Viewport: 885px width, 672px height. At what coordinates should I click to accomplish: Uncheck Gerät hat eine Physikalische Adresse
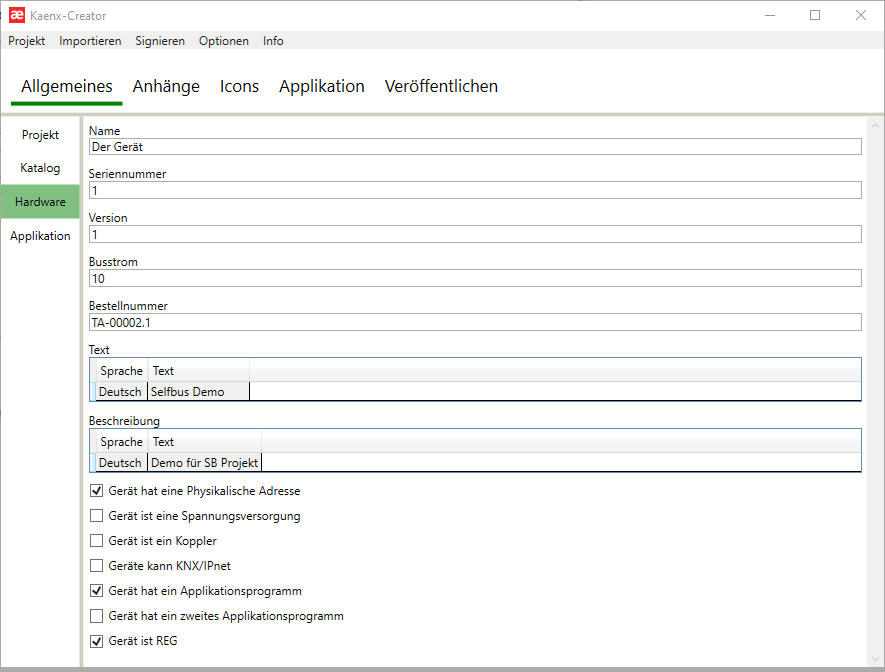(97, 491)
